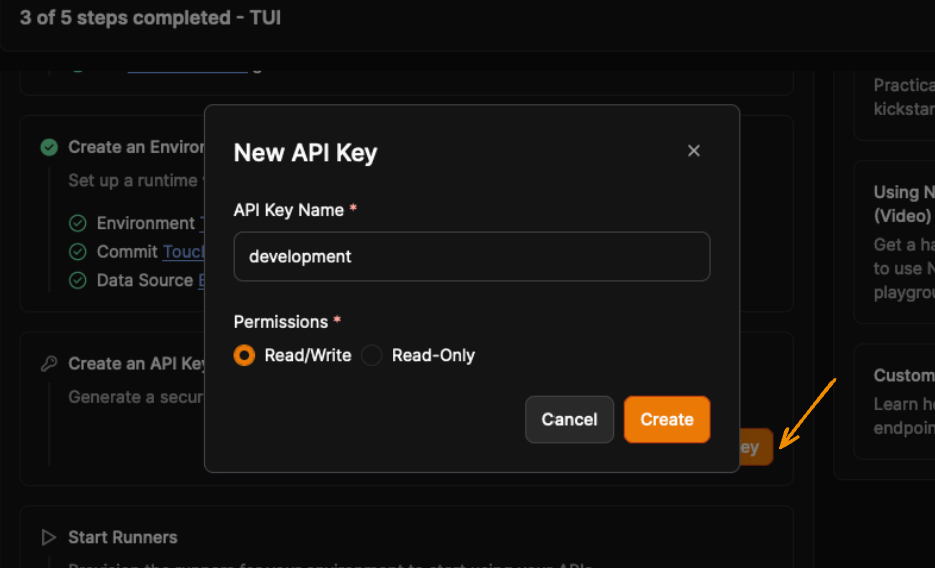935x568 pixels.
Task: Click the partially hidden orange button behind dialog
Action: [x=756, y=448]
